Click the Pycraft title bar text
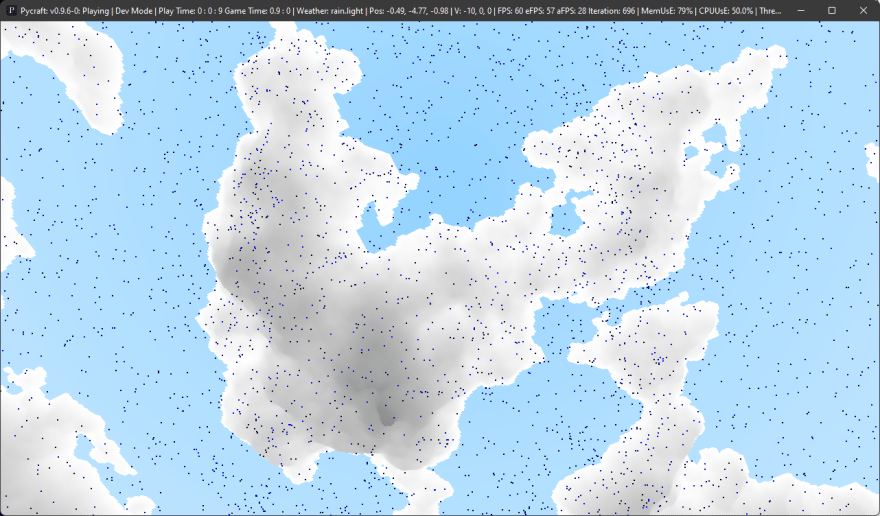Viewport: 880px width, 516px height. 401,11
